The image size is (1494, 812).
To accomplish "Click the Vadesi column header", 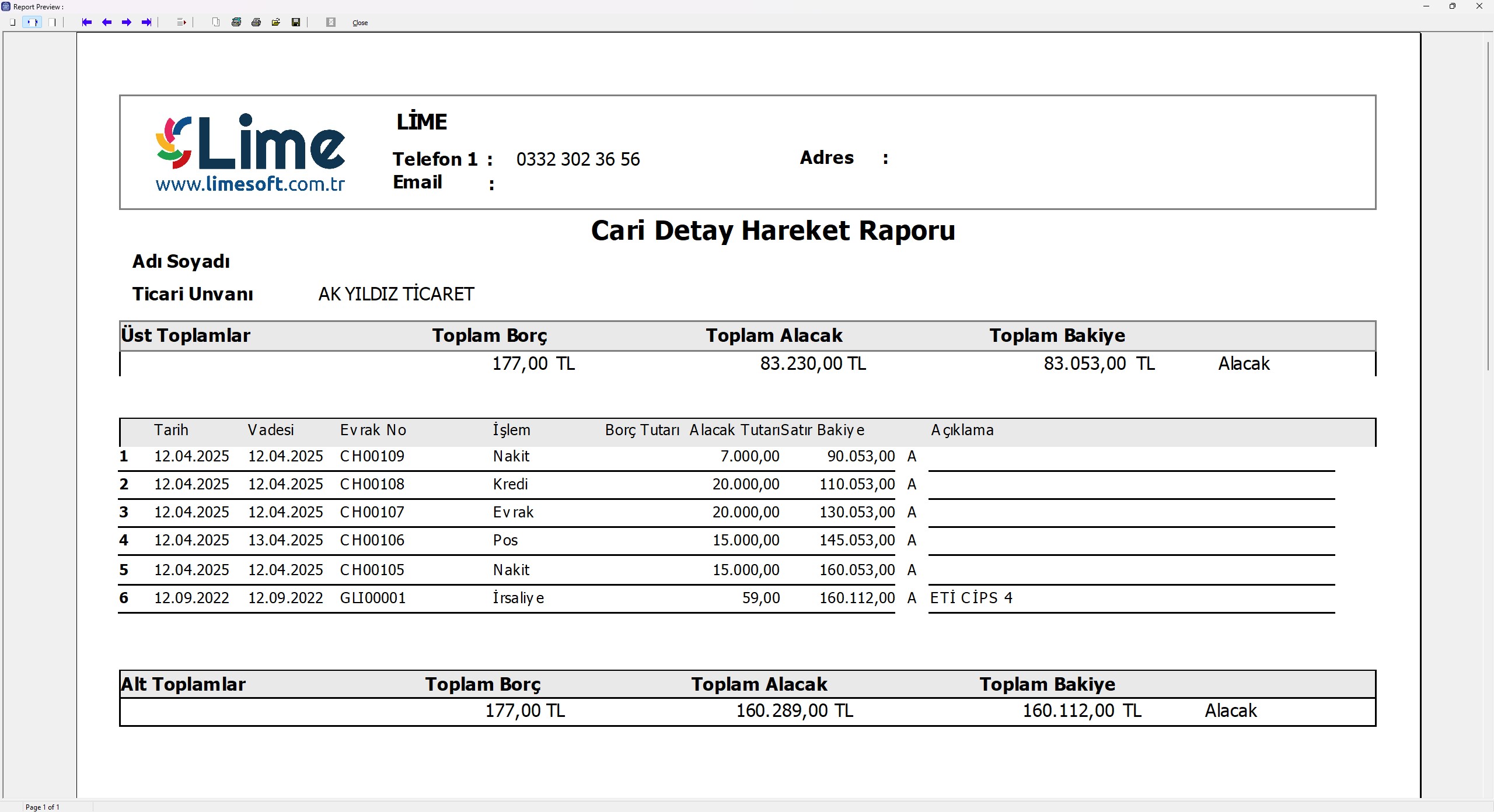I will [x=271, y=430].
